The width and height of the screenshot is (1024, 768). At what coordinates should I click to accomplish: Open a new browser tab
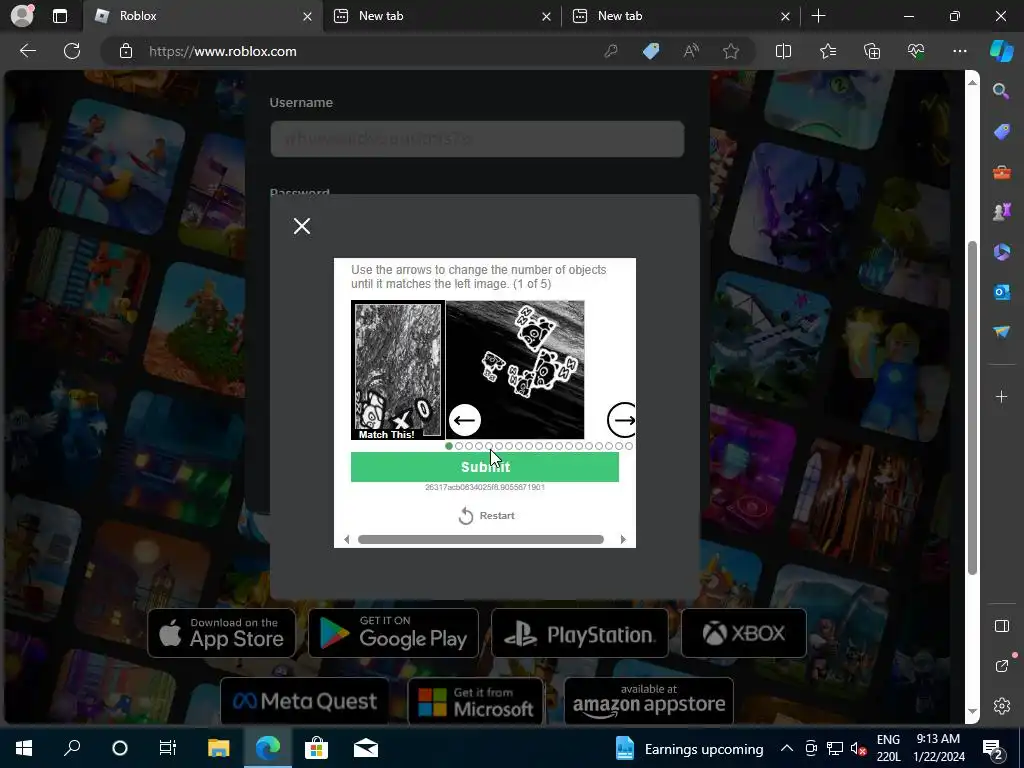818,16
